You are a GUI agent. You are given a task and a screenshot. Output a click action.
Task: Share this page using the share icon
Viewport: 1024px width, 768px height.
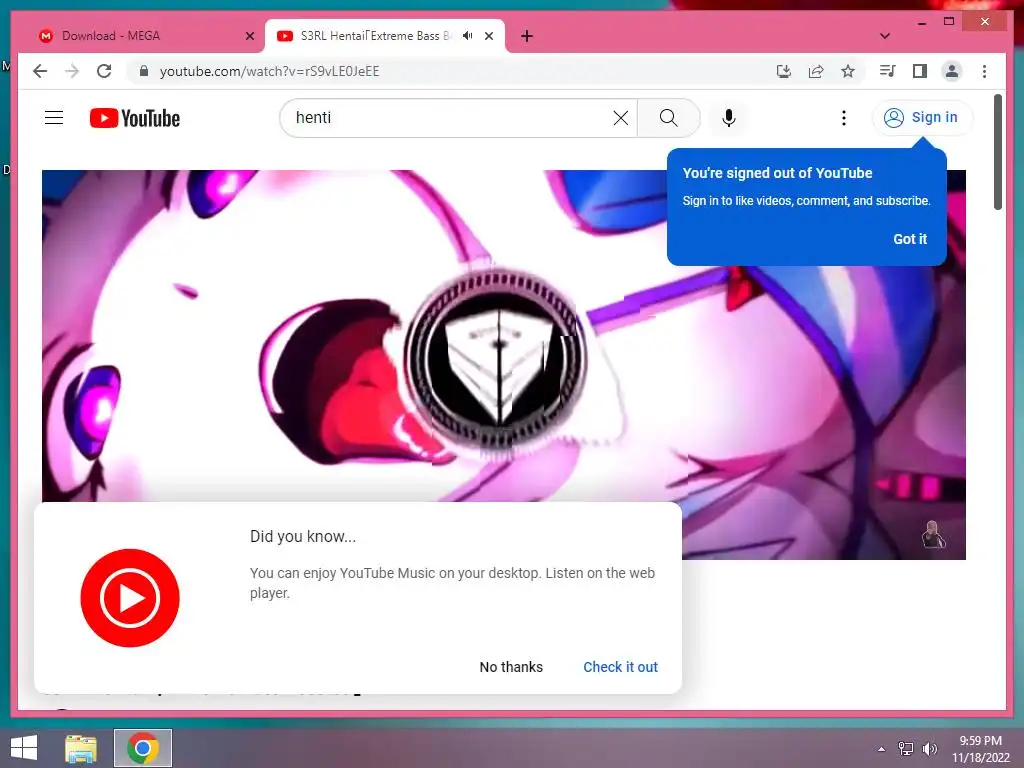pyautogui.click(x=816, y=71)
